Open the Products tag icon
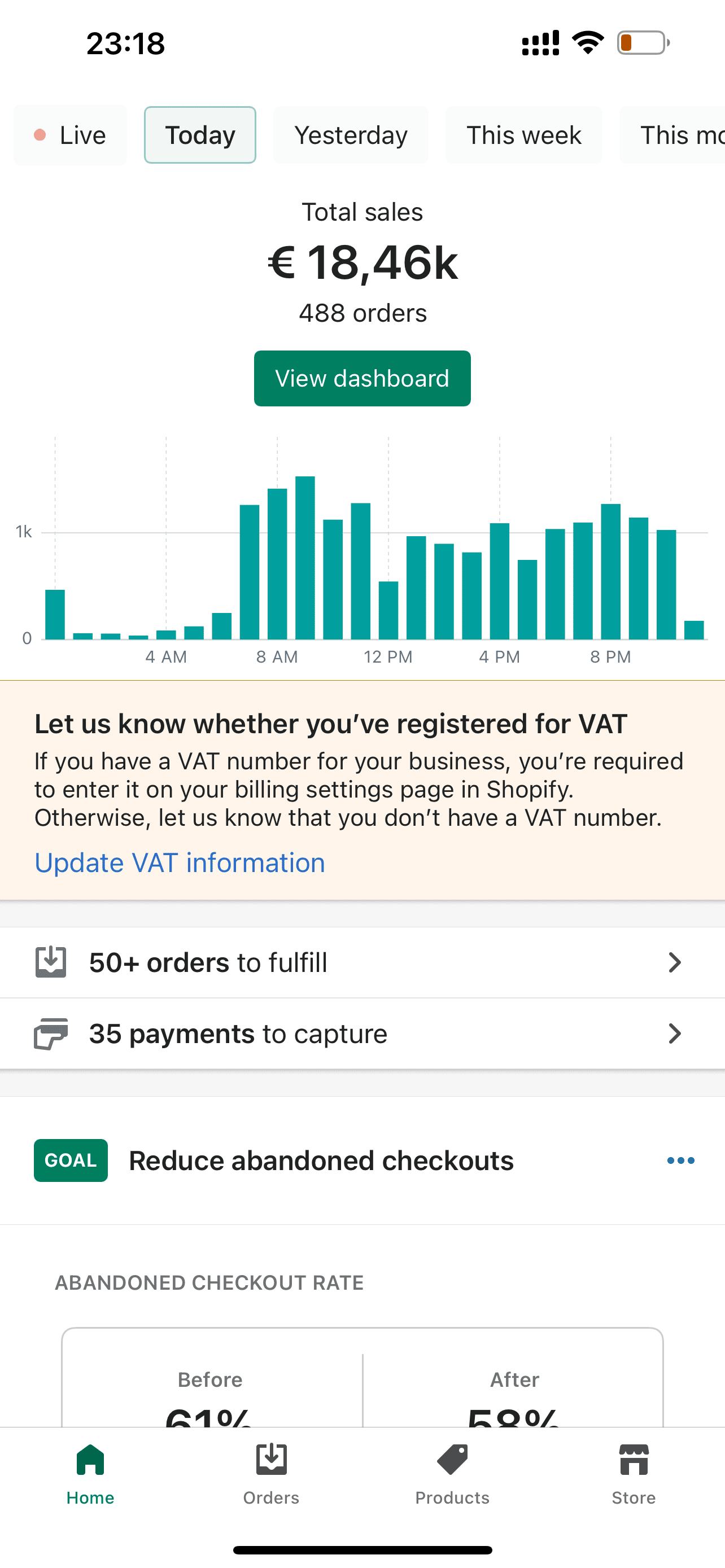 [452, 1460]
